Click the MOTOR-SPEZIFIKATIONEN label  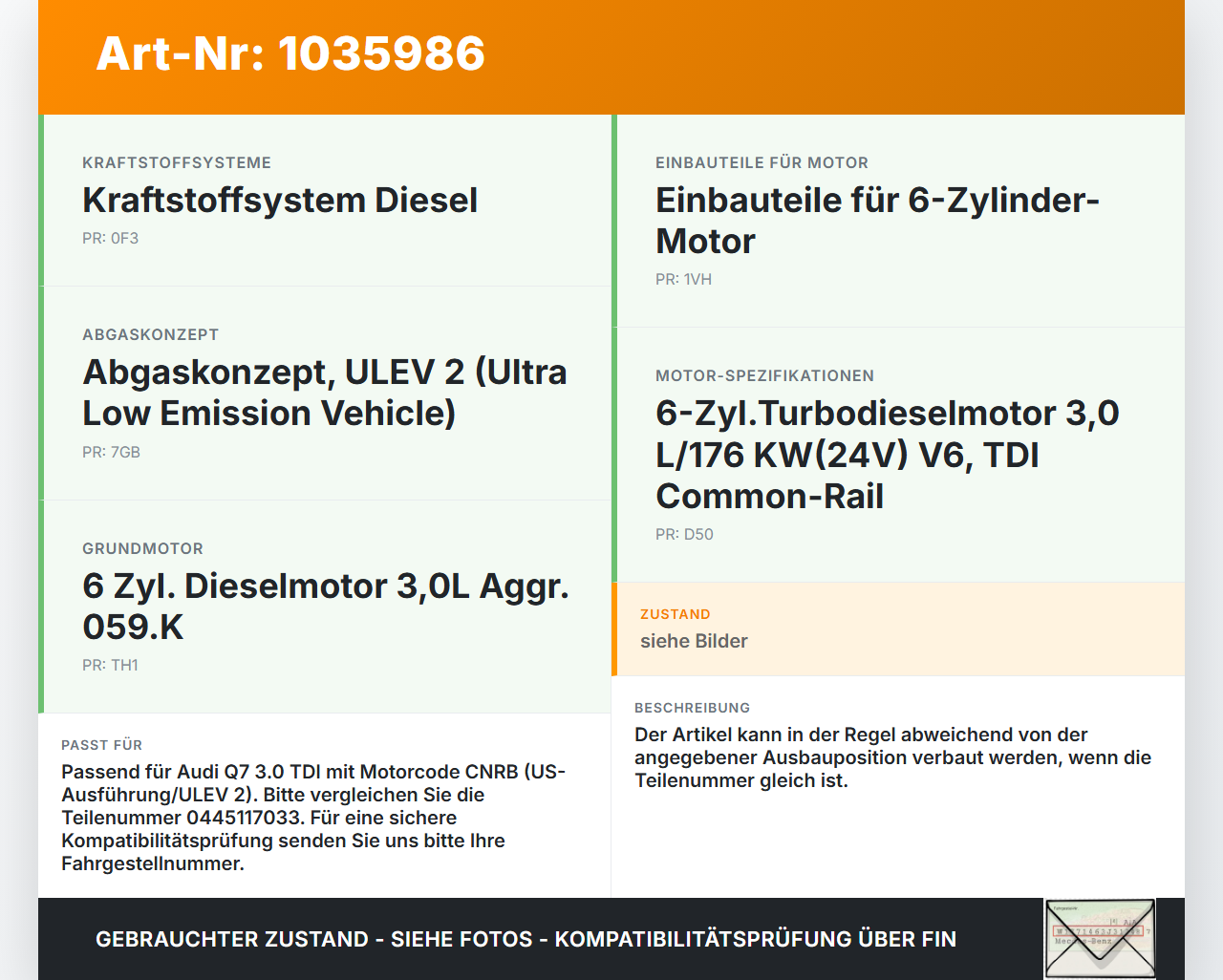pyautogui.click(x=764, y=376)
